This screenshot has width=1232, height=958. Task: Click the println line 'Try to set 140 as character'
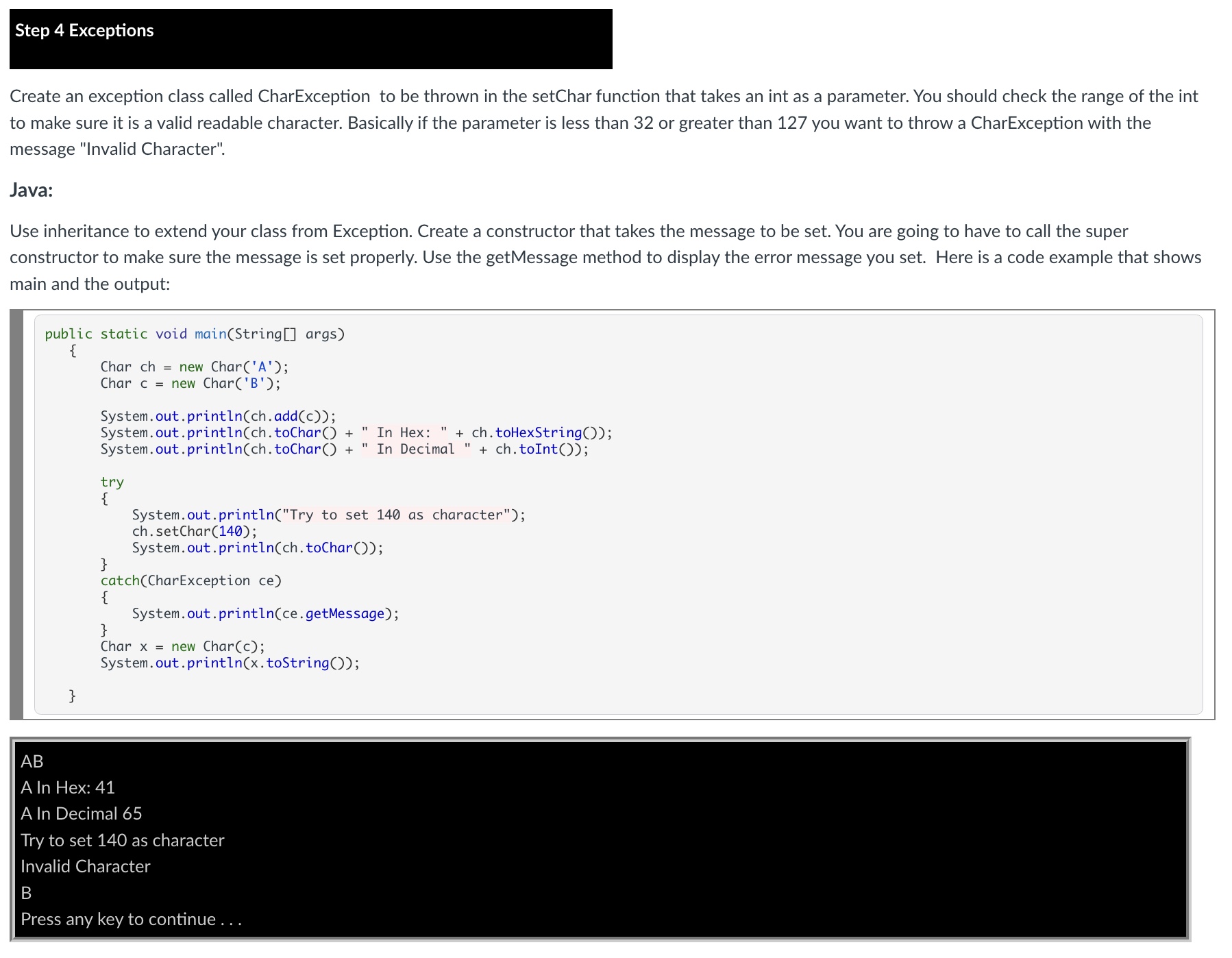pyautogui.click(x=329, y=515)
